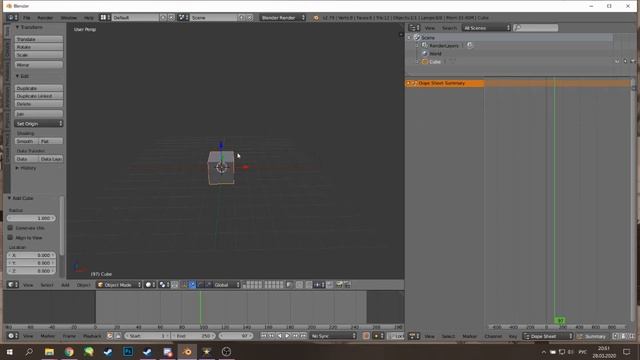The image size is (640, 360).
Task: Select the Scale manipulator button
Action: pyautogui.click(x=209, y=284)
